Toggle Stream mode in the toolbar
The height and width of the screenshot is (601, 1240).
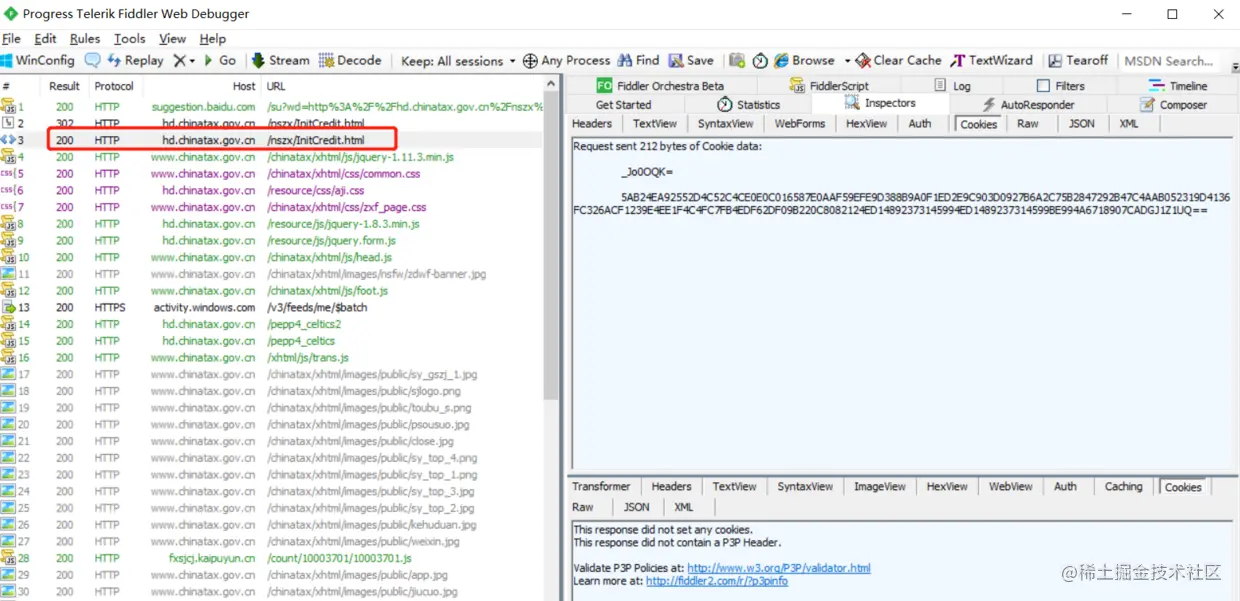point(281,60)
